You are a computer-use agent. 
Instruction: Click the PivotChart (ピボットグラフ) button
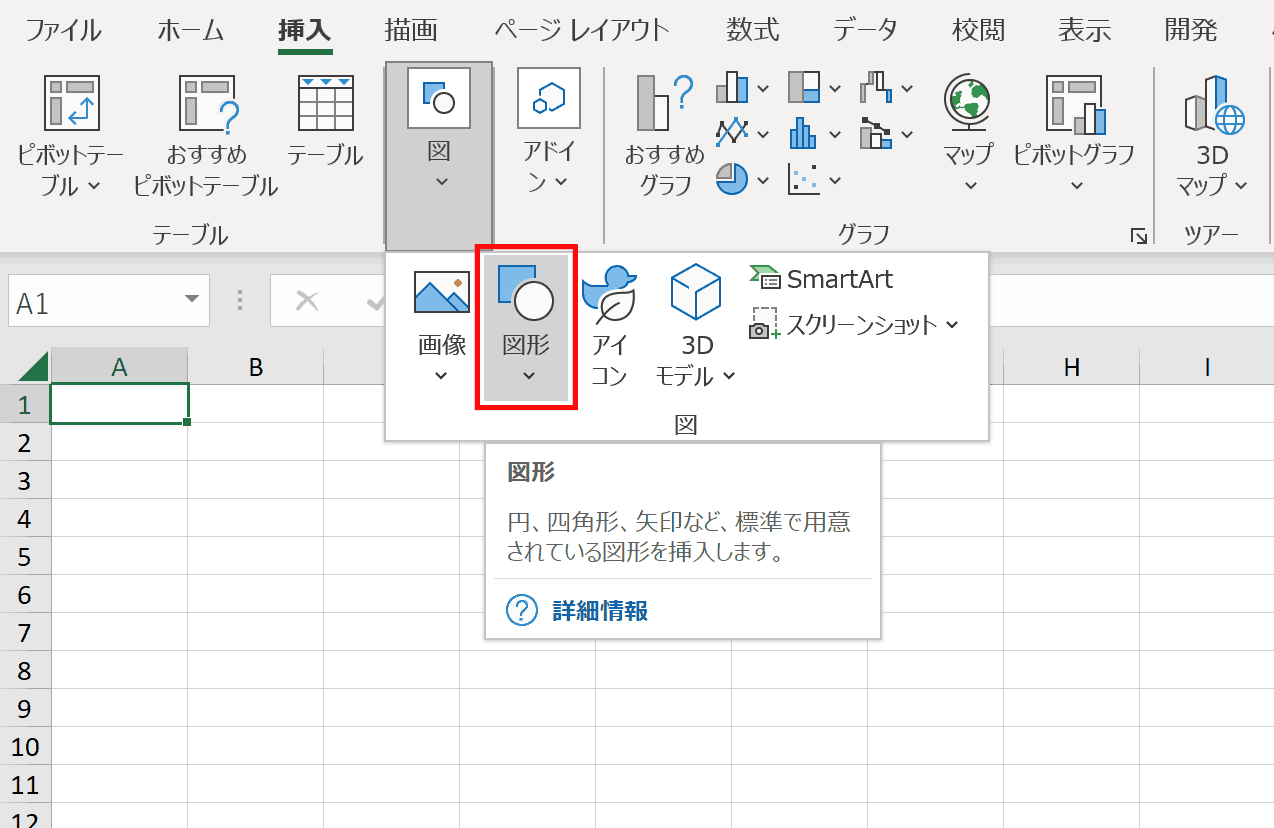[x=1075, y=134]
